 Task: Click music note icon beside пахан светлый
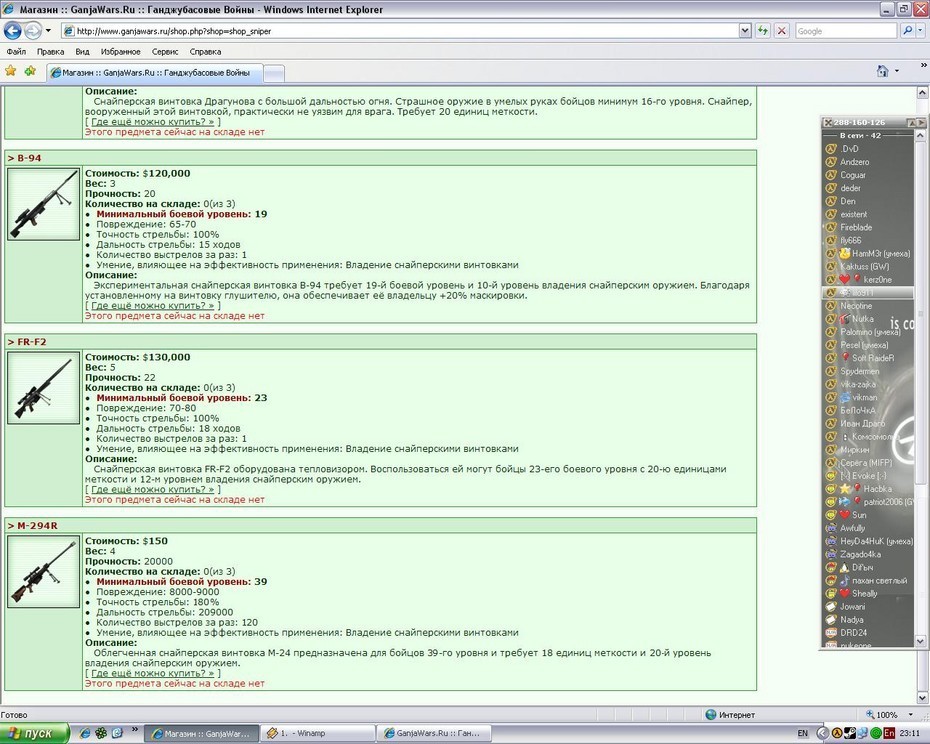845,580
